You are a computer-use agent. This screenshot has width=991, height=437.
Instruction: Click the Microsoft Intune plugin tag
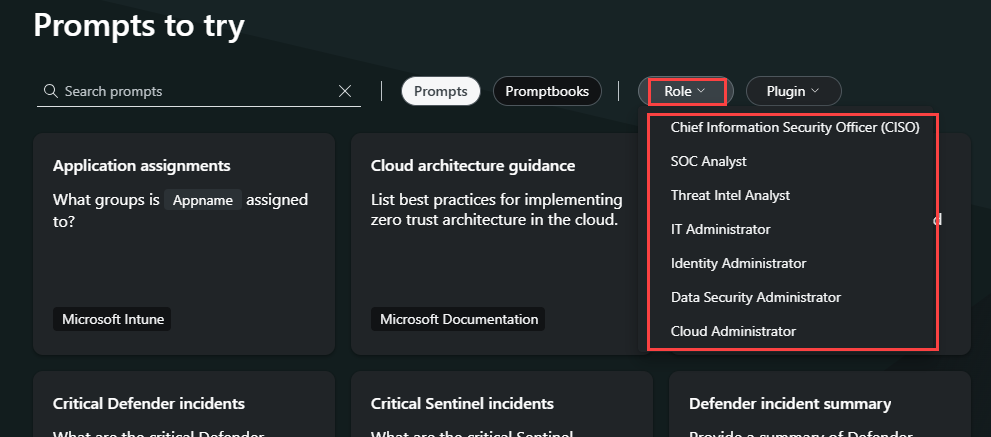112,319
